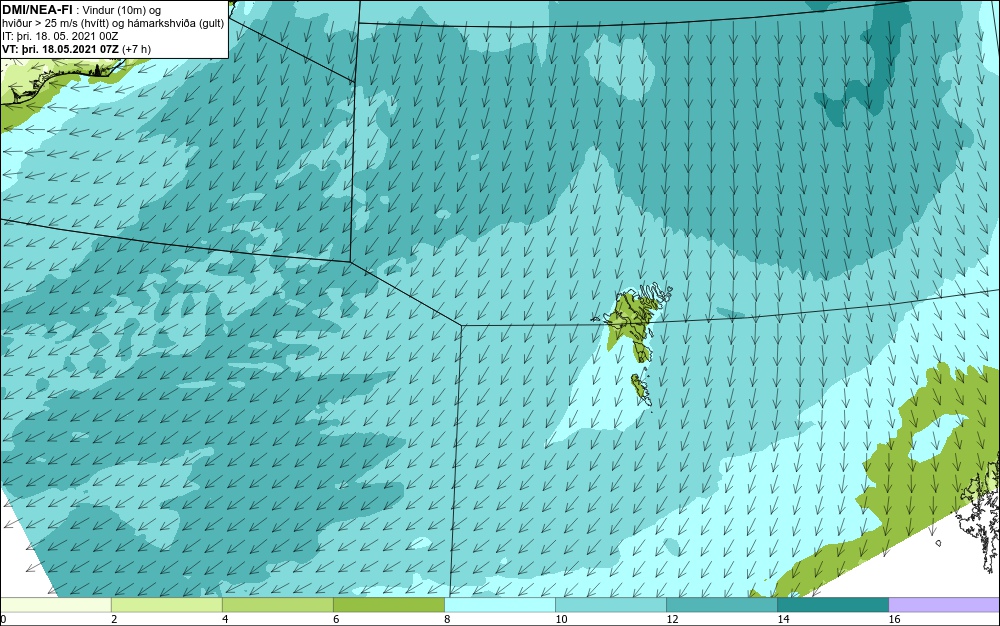Screen dimensions: 1000x626
Task: Click the 12–14 m/s teal legend swatch
Action: pos(721,605)
